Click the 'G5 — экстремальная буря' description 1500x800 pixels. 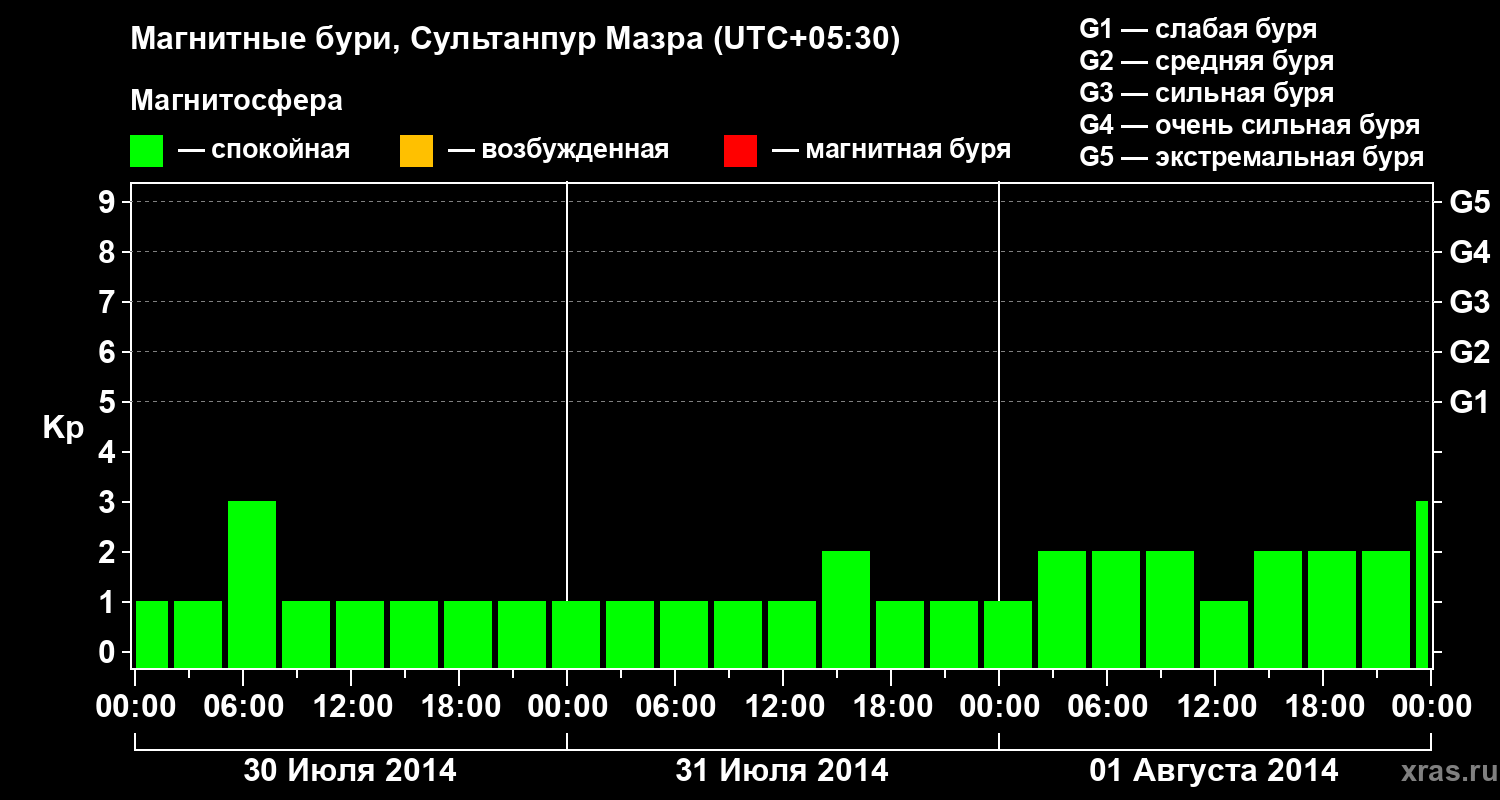click(x=1252, y=157)
